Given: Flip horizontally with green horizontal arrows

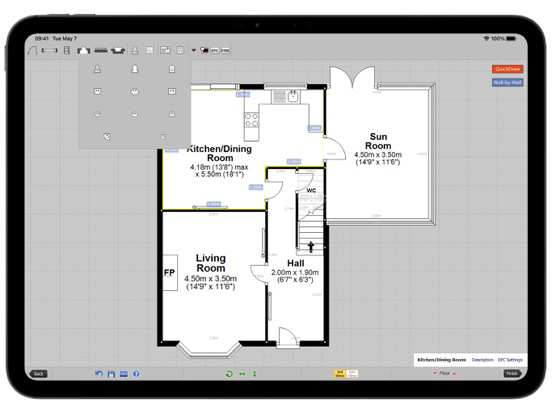Looking at the screenshot, I should coord(242,374).
